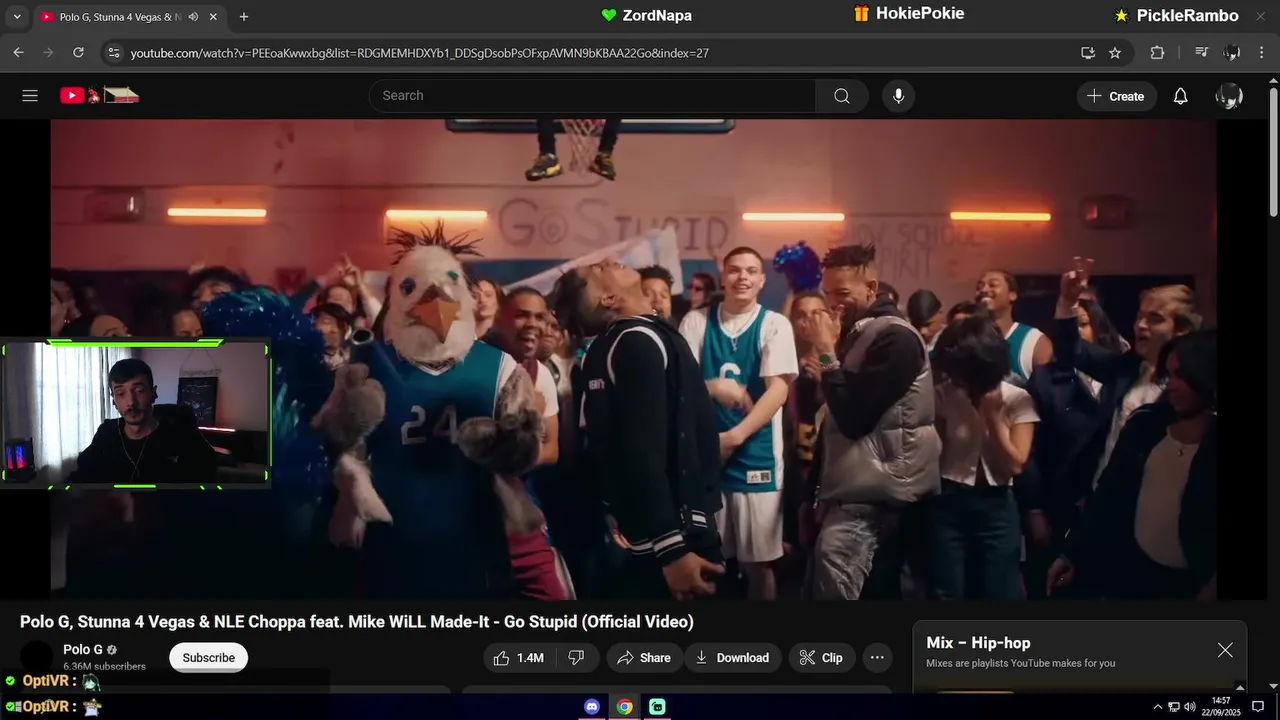This screenshot has height=720, width=1280.
Task: Open Discord from the taskbar
Action: (592, 707)
